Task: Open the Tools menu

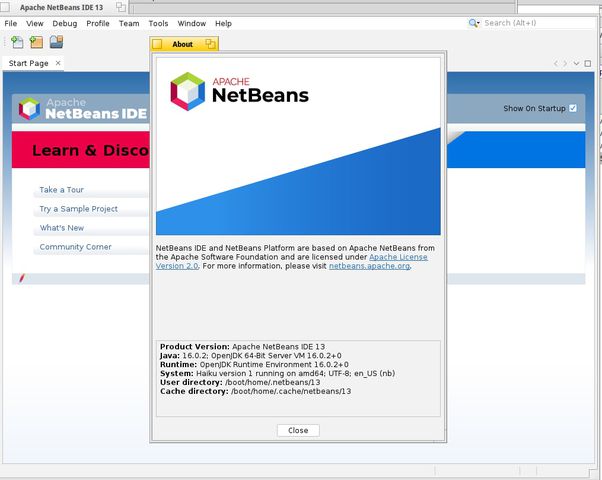Action: click(x=159, y=23)
